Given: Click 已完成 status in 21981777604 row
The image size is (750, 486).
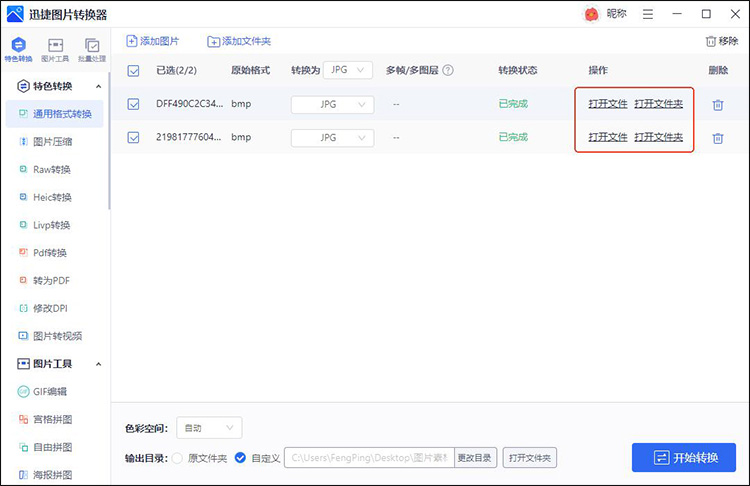Looking at the screenshot, I should coord(513,137).
